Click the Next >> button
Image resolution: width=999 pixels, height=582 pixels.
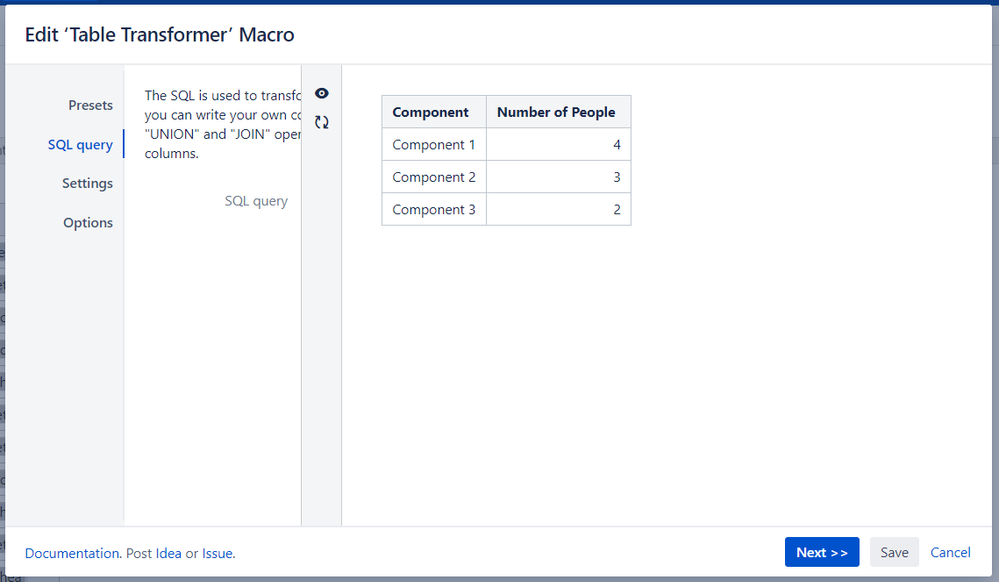coord(822,552)
